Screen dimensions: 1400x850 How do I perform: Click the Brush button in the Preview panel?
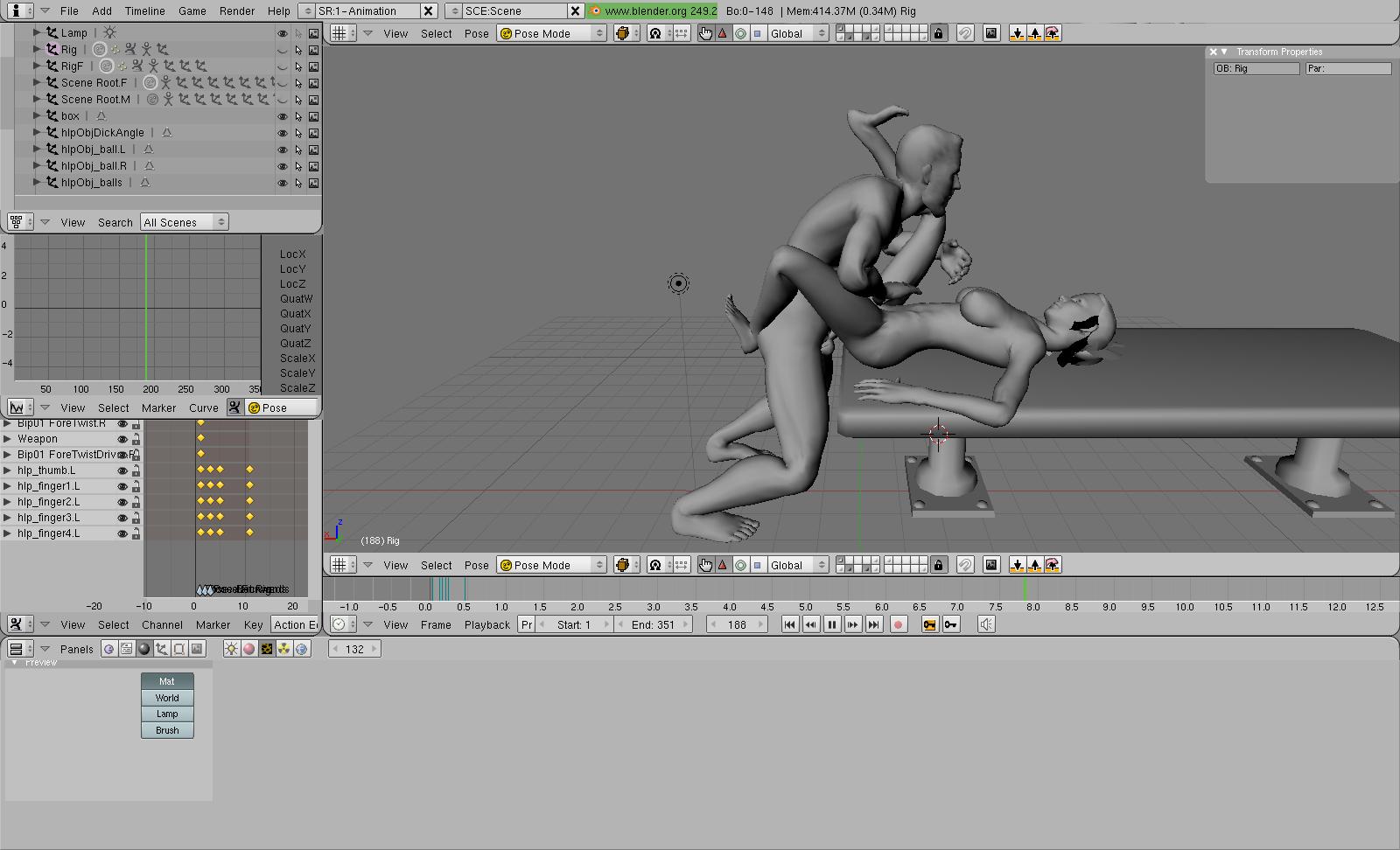(x=167, y=730)
